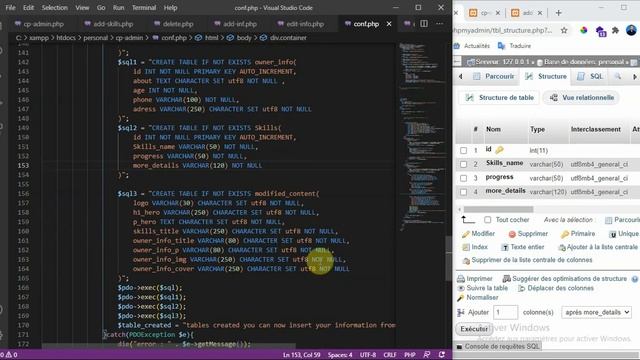
Task: Select Vue relationnelle sub-tab
Action: [581, 98]
